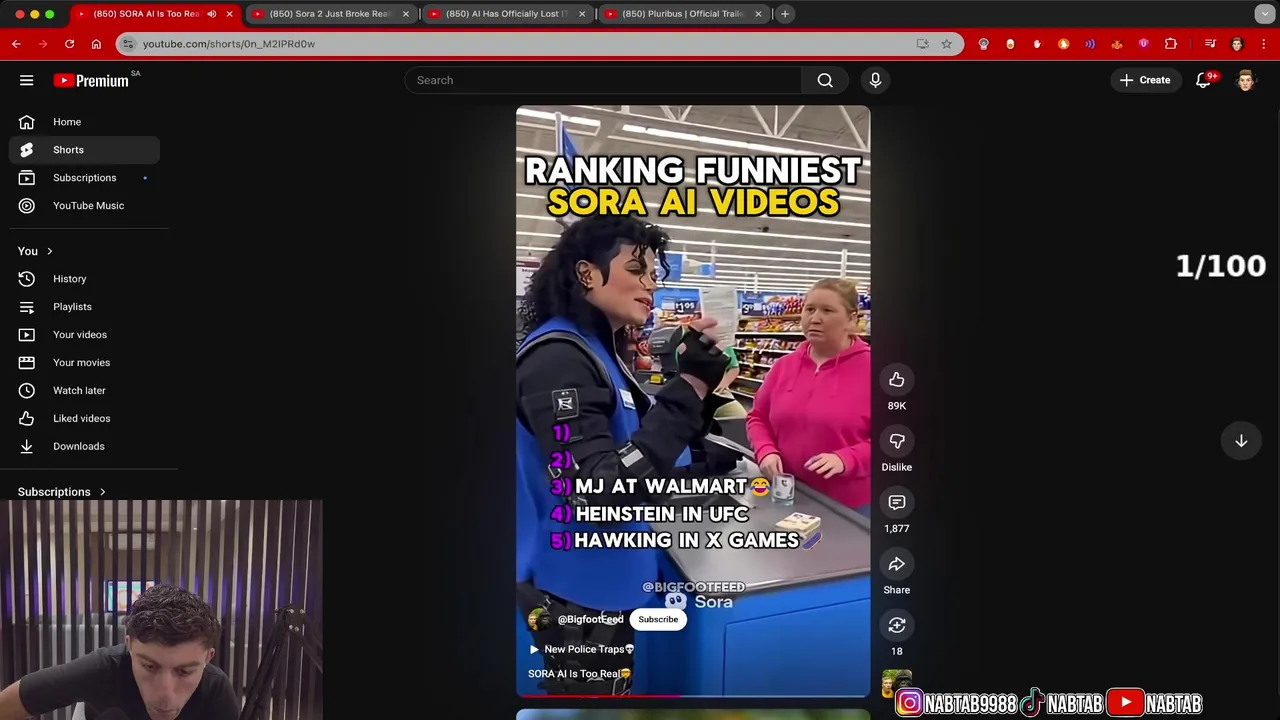Like the Short with thumbs up

897,379
